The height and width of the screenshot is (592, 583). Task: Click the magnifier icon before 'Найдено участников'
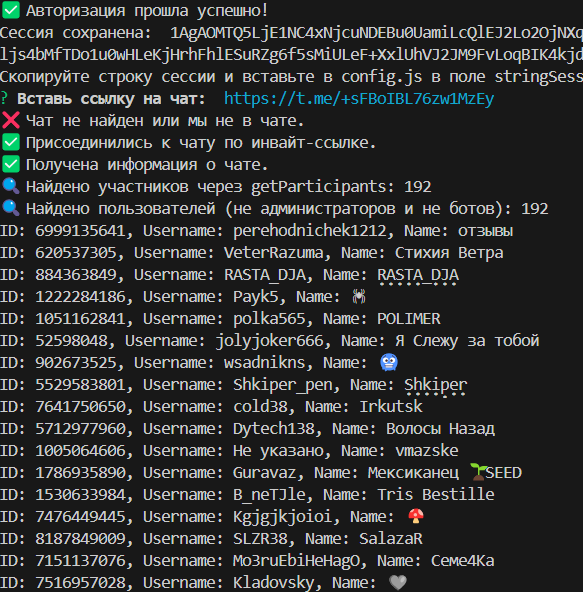(x=11, y=187)
